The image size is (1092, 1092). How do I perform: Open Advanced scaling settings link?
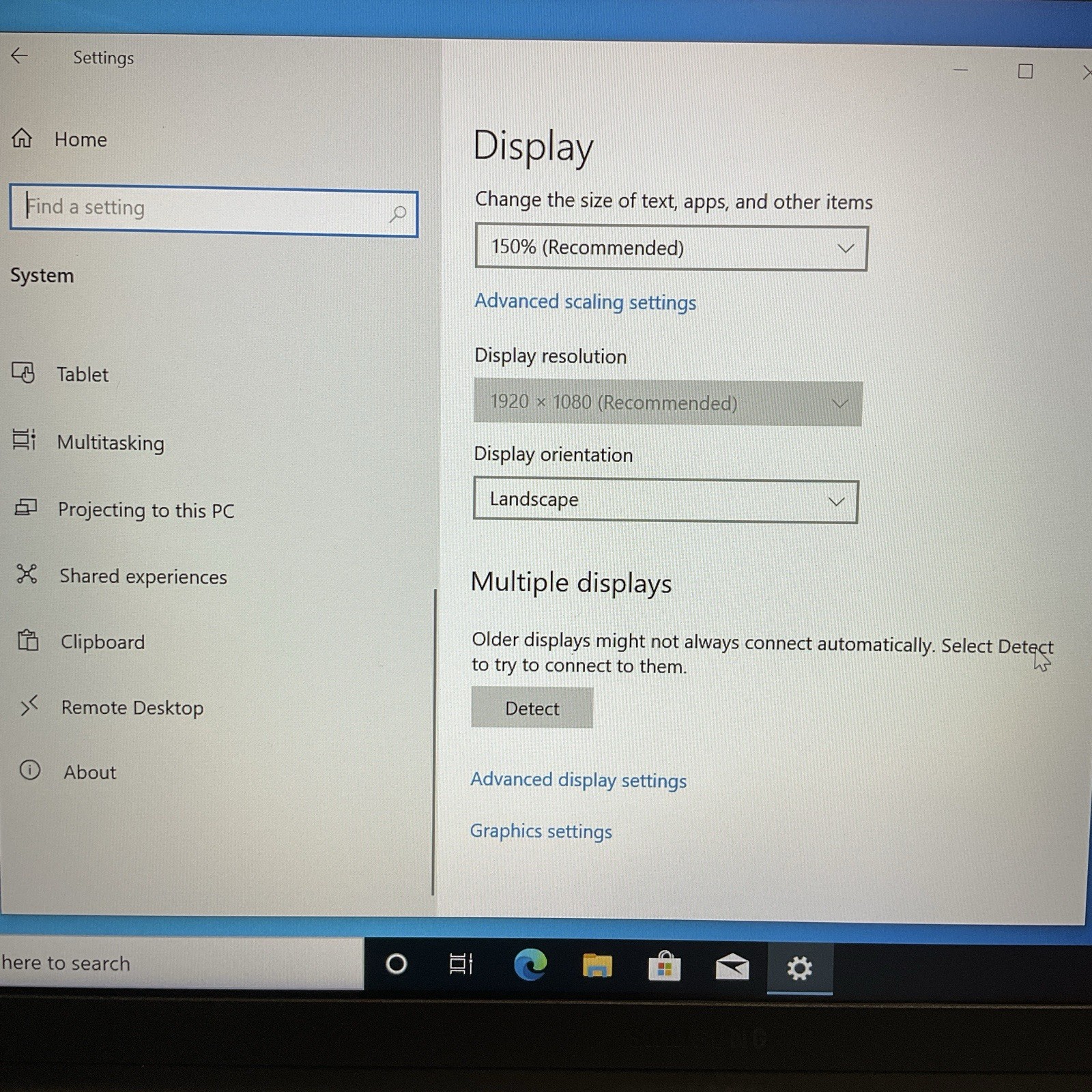[x=585, y=302]
